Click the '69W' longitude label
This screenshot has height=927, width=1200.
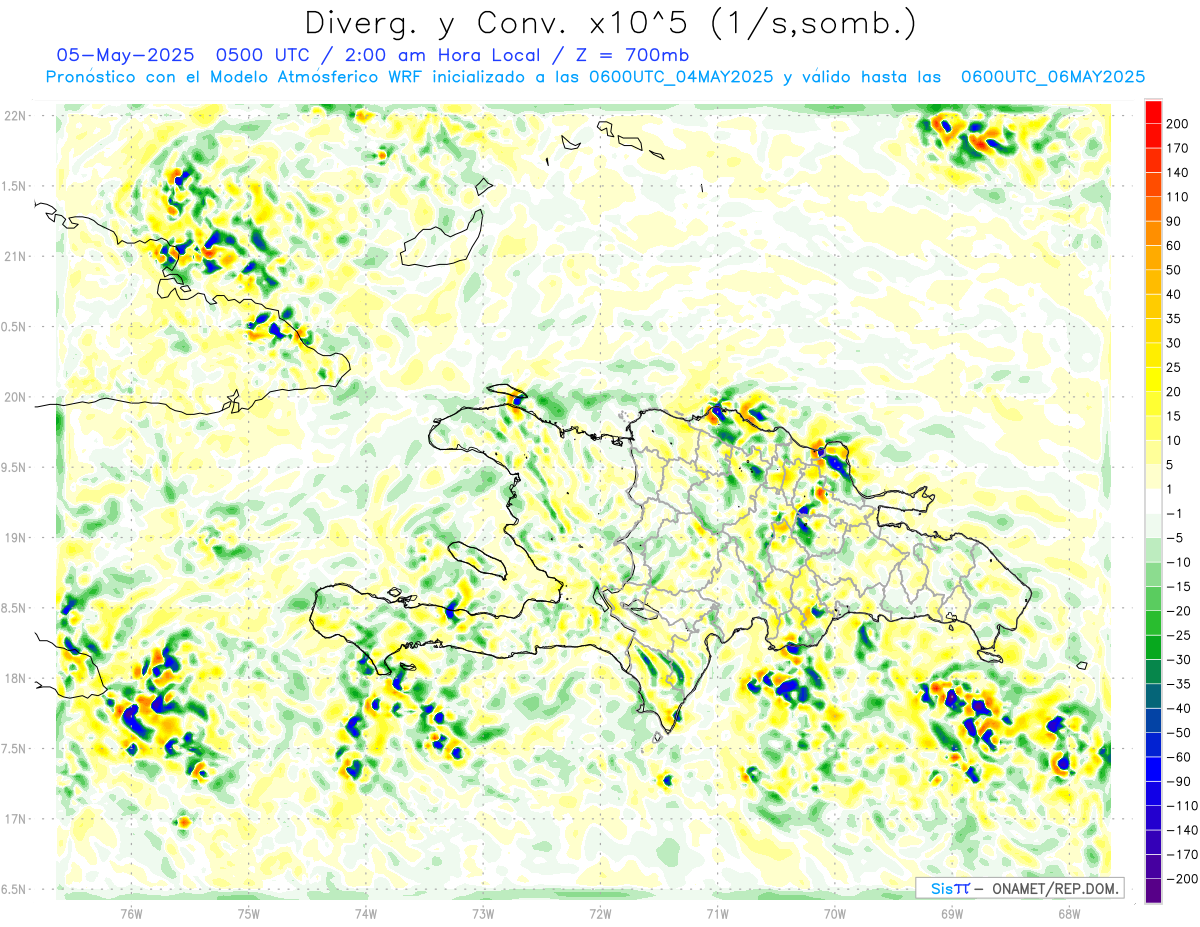point(952,913)
